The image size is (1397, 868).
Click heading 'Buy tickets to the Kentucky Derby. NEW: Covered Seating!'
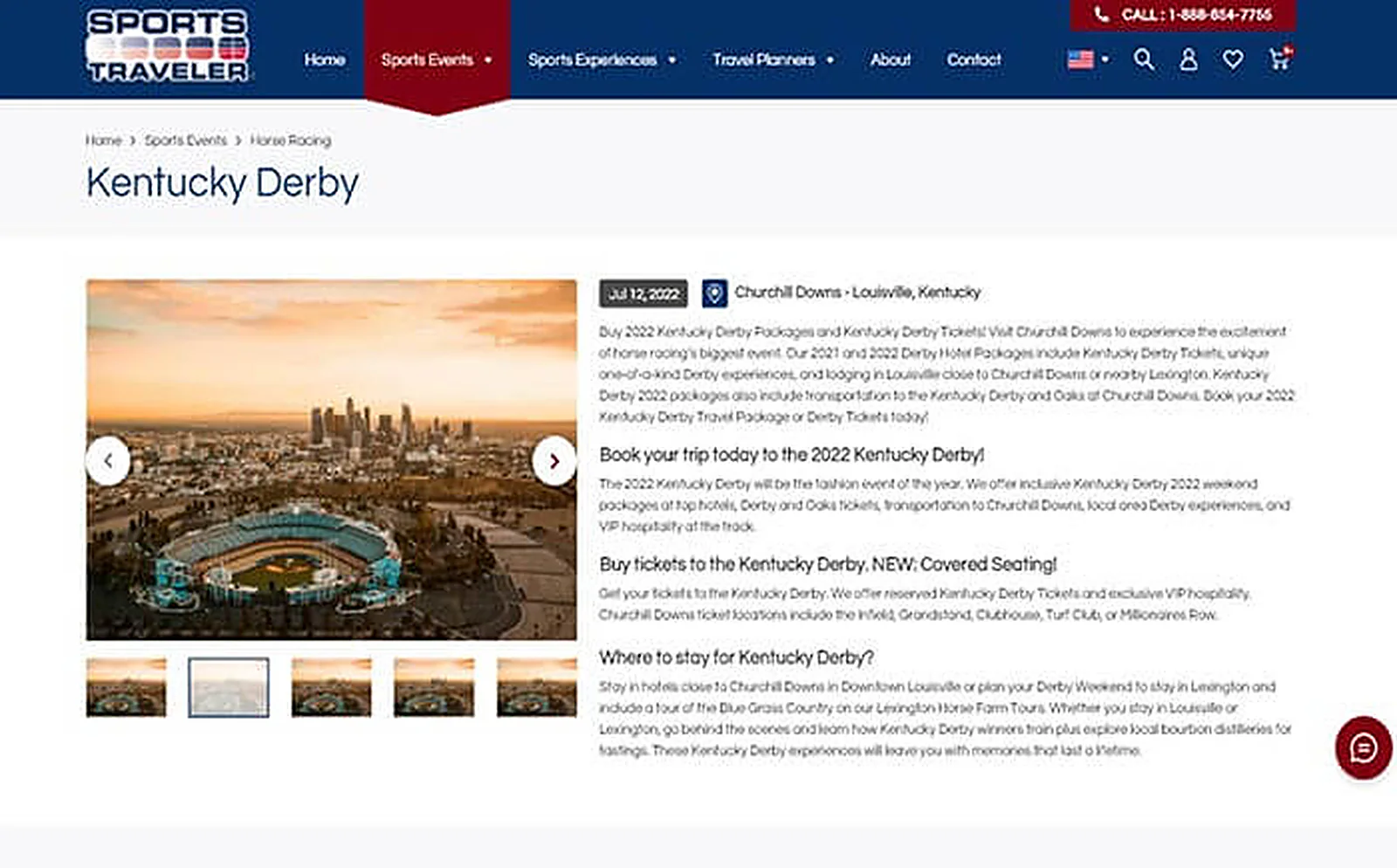[x=828, y=564]
